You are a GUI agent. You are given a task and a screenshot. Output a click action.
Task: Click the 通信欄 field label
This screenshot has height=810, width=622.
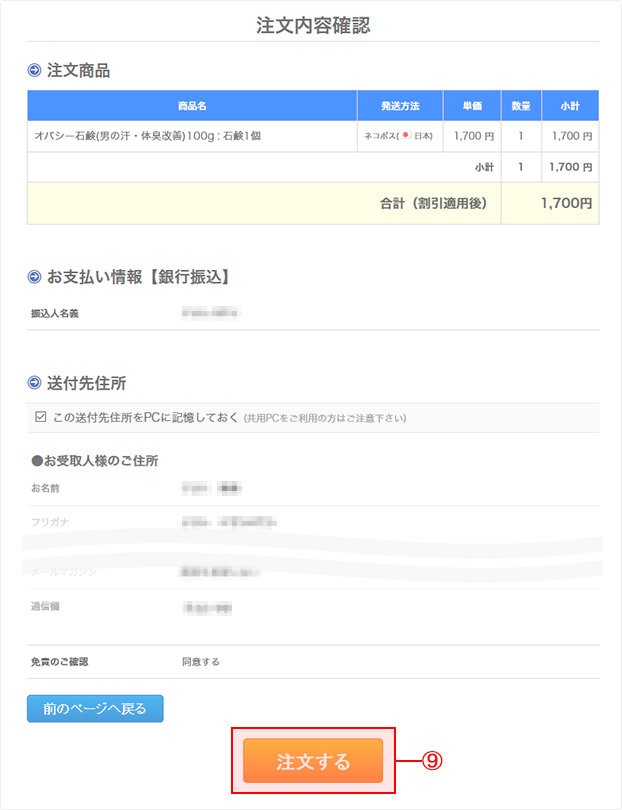click(46, 606)
